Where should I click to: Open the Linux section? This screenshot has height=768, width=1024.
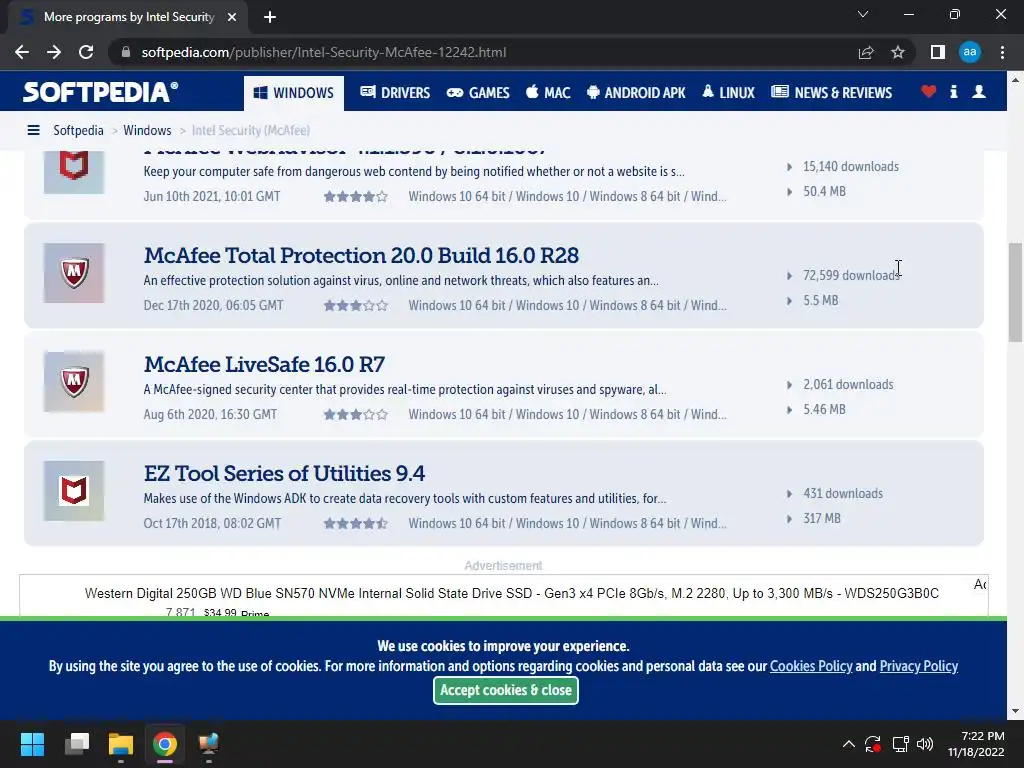[729, 93]
